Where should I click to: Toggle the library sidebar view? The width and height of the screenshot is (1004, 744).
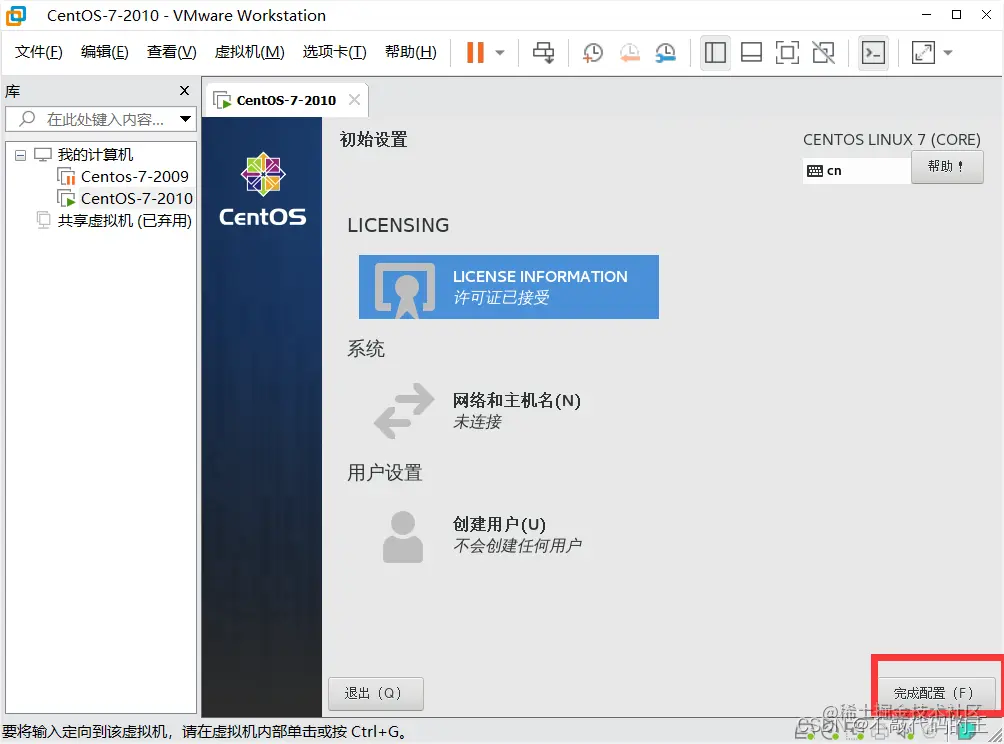pos(715,53)
